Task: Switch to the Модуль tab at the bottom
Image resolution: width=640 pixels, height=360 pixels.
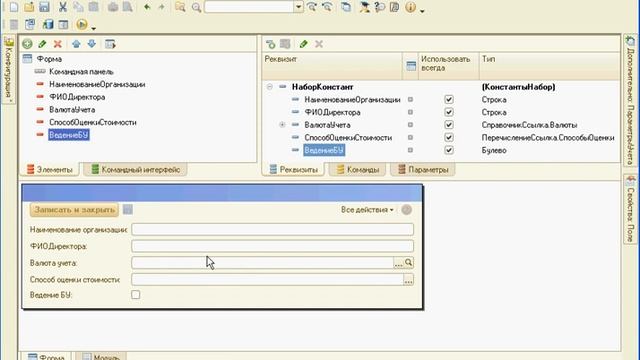Action: [101, 357]
